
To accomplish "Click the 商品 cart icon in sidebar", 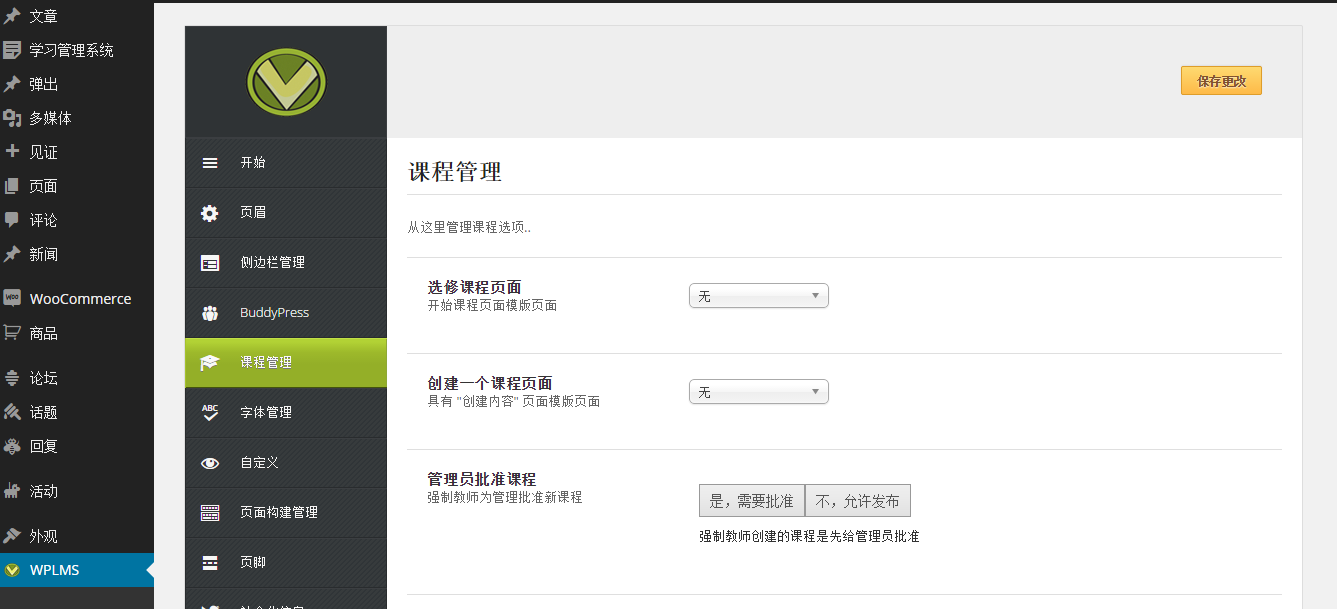I will click(12, 333).
